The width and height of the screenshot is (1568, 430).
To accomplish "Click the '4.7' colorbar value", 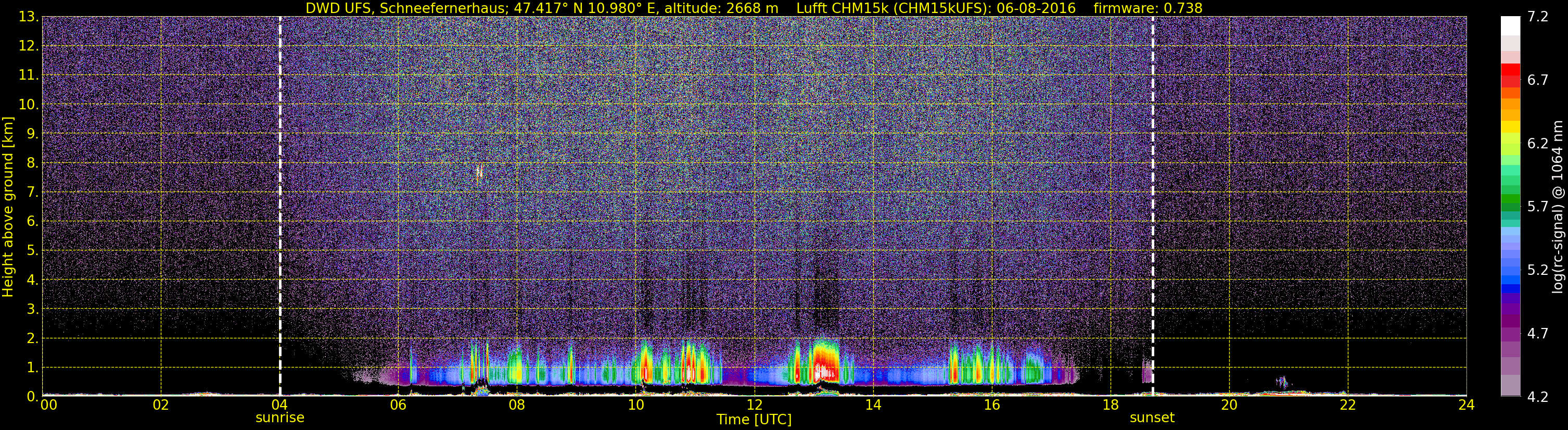I will [1538, 334].
